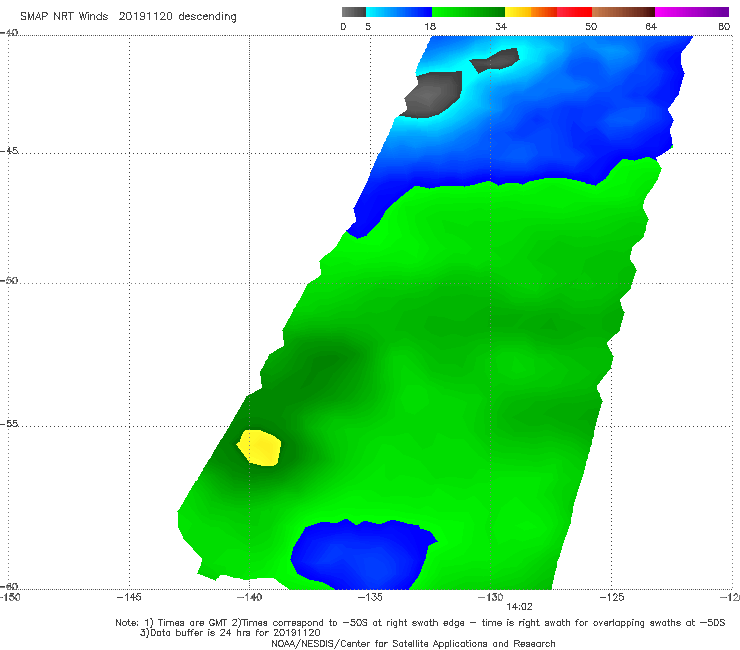Image resolution: width=740 pixels, height=650 pixels.
Task: Click the purple segment of the color bar
Action: coord(692,12)
